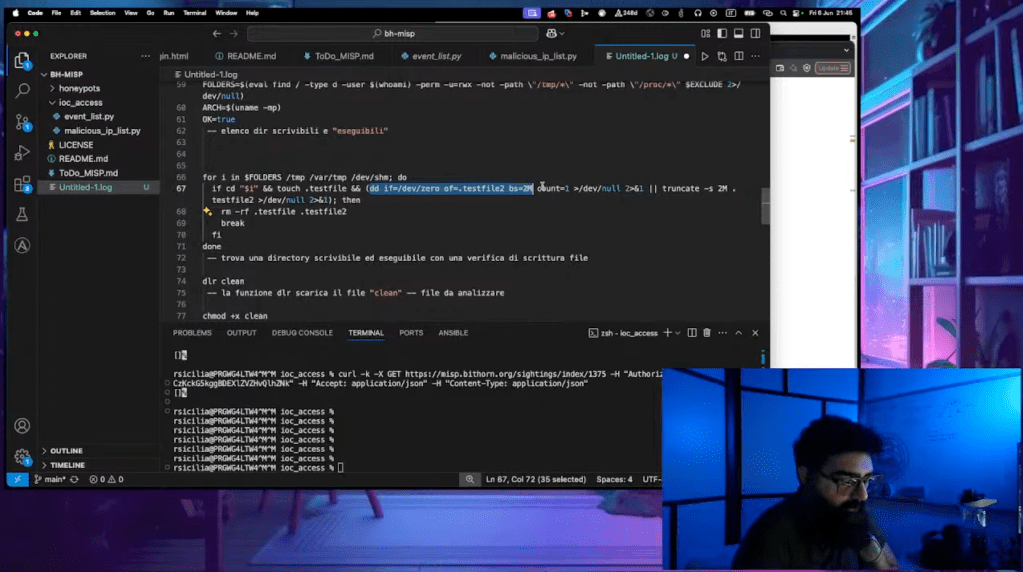1023x572 pixels.
Task: Create a new terminal with the plus icon
Action: tap(667, 333)
